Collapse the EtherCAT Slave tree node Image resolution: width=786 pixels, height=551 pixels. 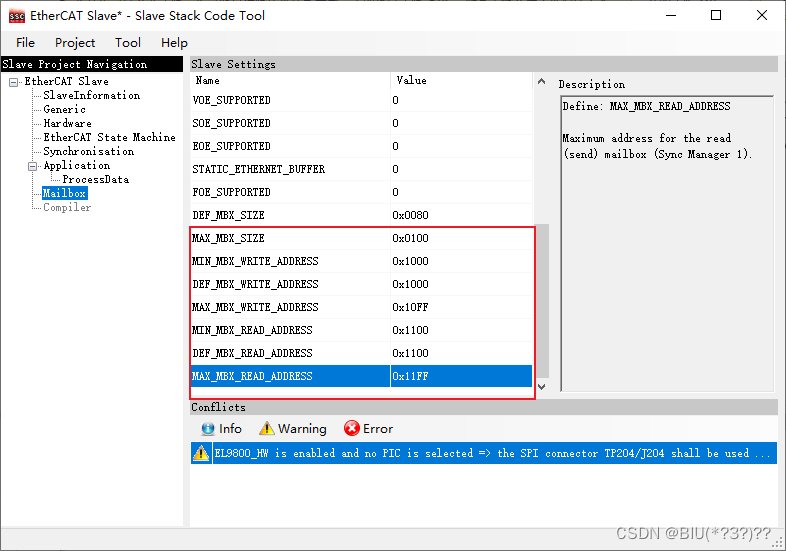point(14,82)
